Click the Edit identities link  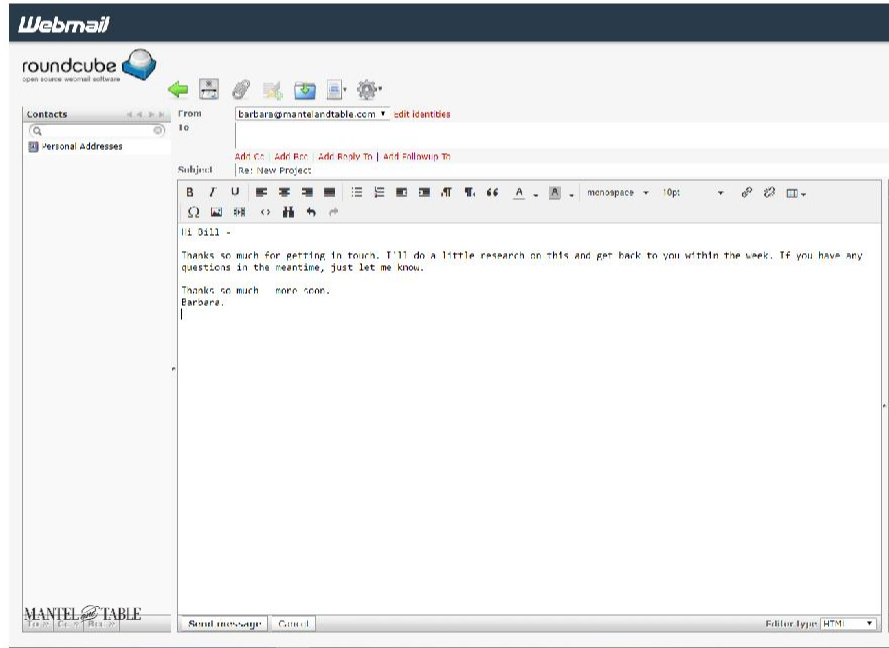point(422,114)
